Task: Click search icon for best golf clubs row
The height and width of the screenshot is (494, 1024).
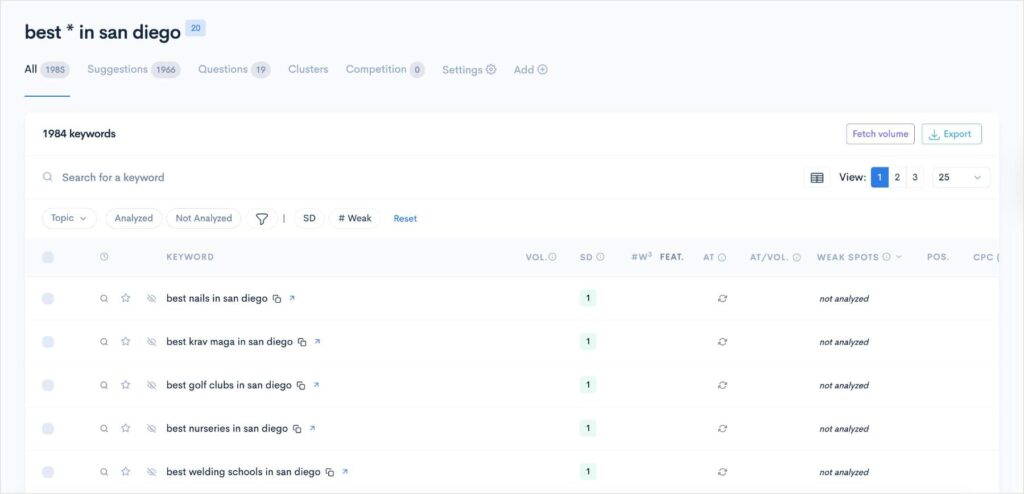Action: pyautogui.click(x=104, y=386)
